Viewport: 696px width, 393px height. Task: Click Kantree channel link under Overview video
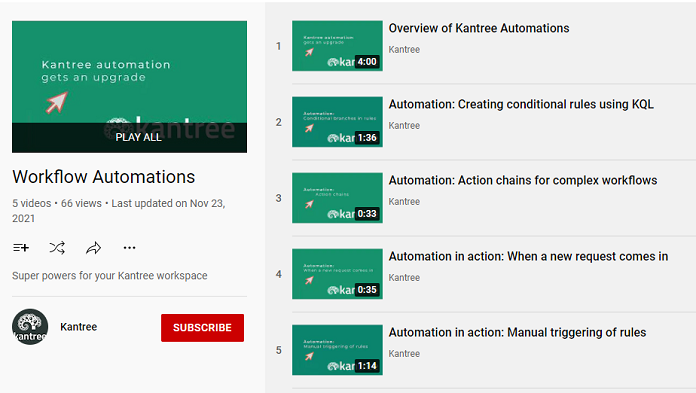[x=404, y=49]
